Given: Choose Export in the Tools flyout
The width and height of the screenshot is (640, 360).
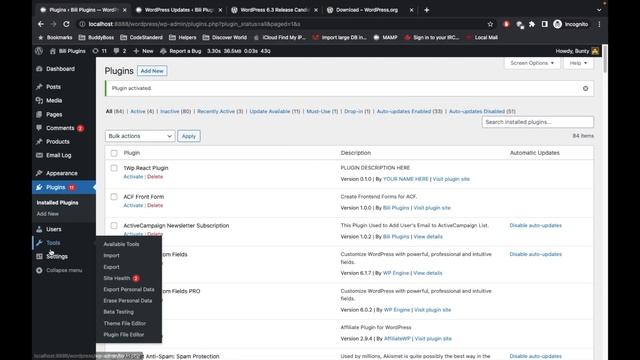Looking at the screenshot, I should pos(111,267).
